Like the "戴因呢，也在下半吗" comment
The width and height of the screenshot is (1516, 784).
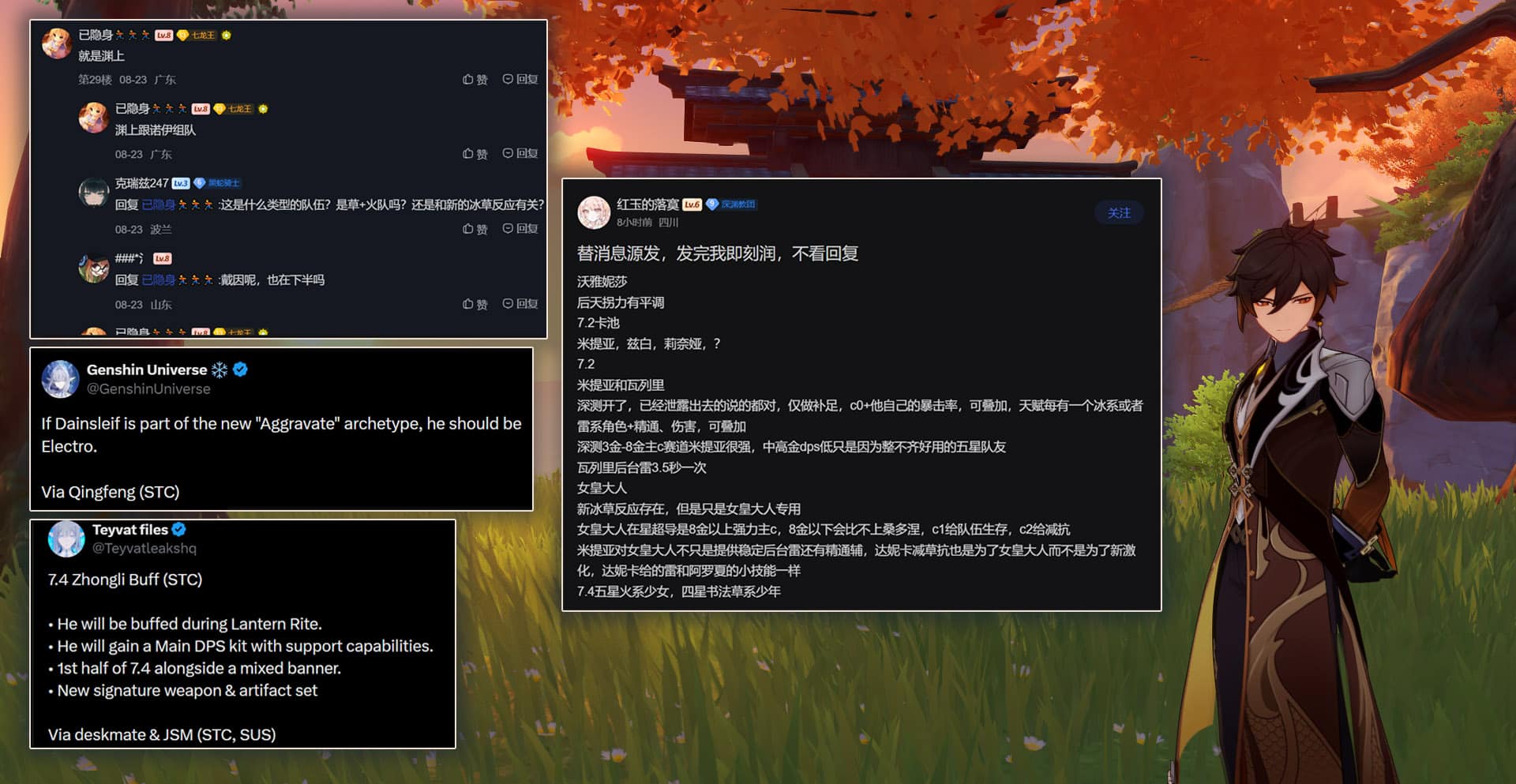click(475, 304)
